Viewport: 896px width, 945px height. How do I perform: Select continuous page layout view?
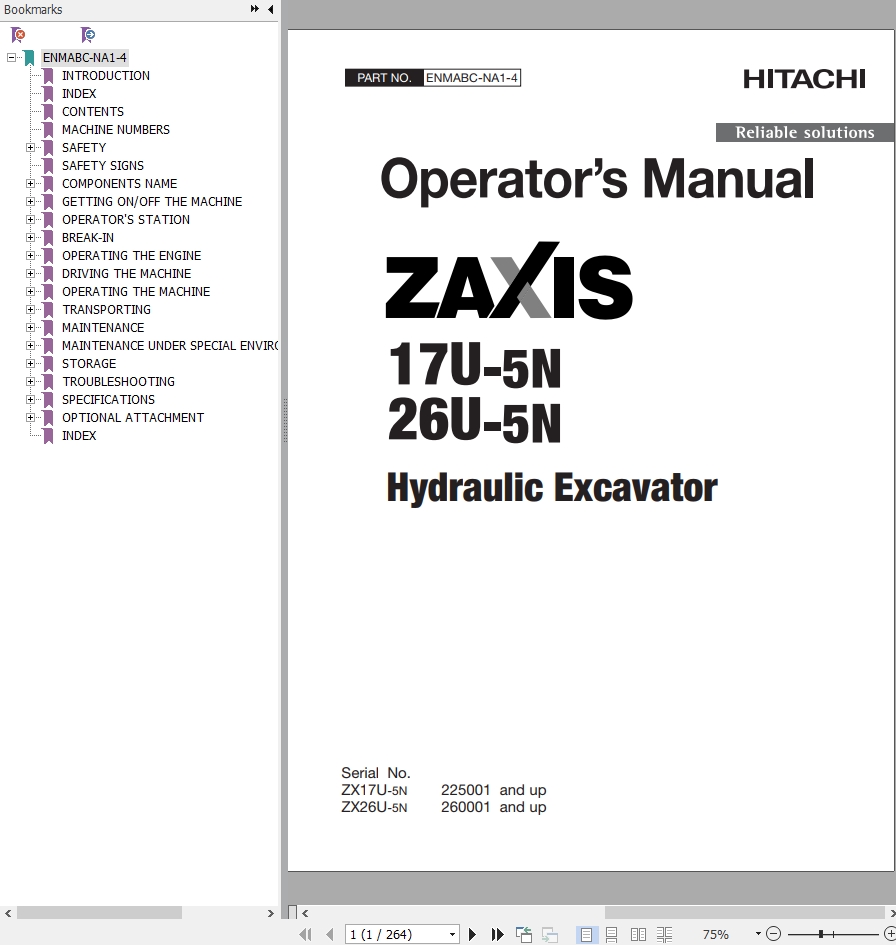pos(612,934)
